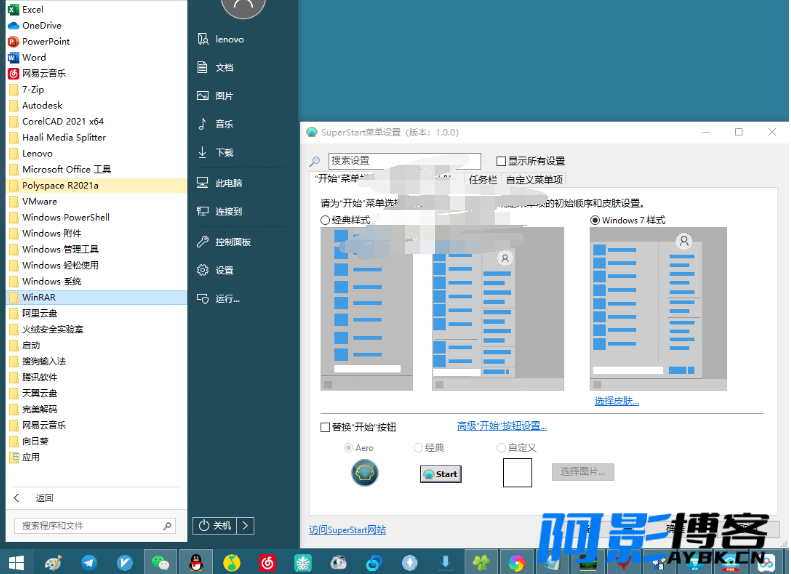The image size is (791, 574).
Task: Expand the VMware folder
Action: (x=96, y=201)
